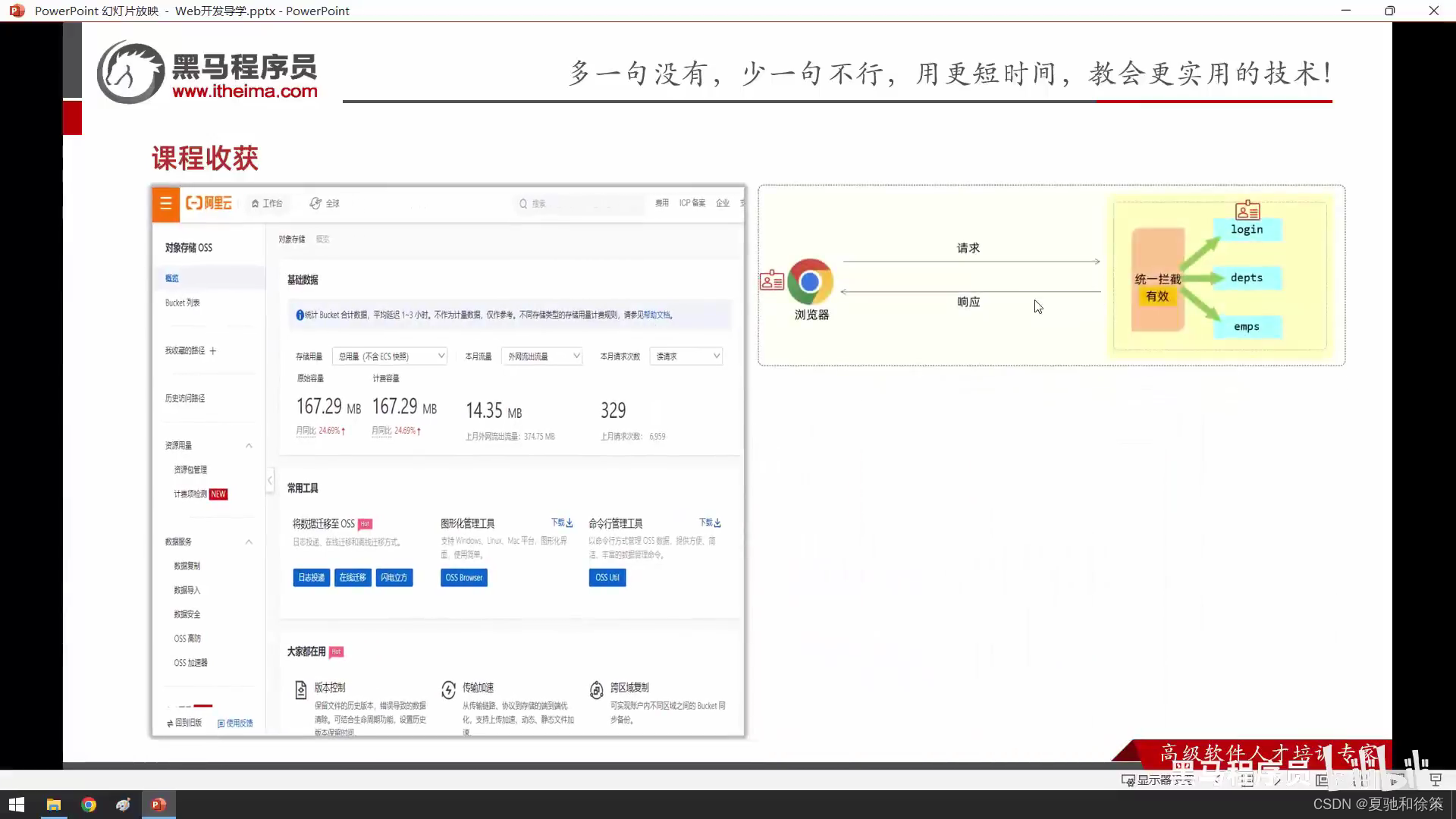
Task: Click the 黑马程序员 horse logo
Action: 130,72
